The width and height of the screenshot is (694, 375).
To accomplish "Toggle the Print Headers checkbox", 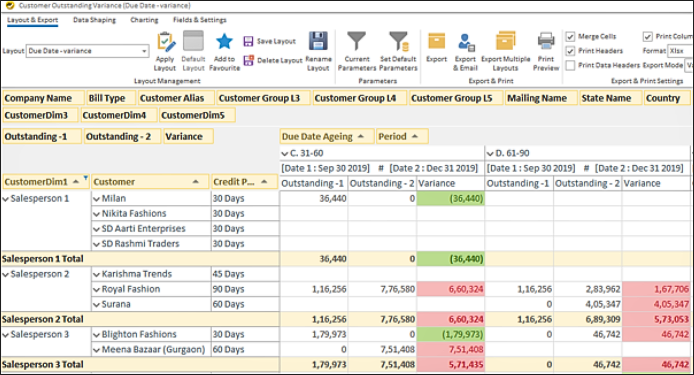I will (x=571, y=51).
